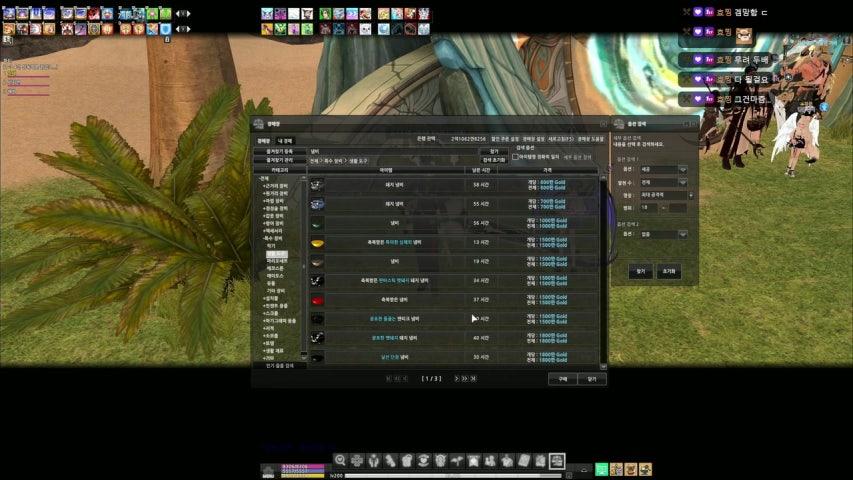Click 새로고침(F5) to refresh listings
853x480 pixels.
561,139
